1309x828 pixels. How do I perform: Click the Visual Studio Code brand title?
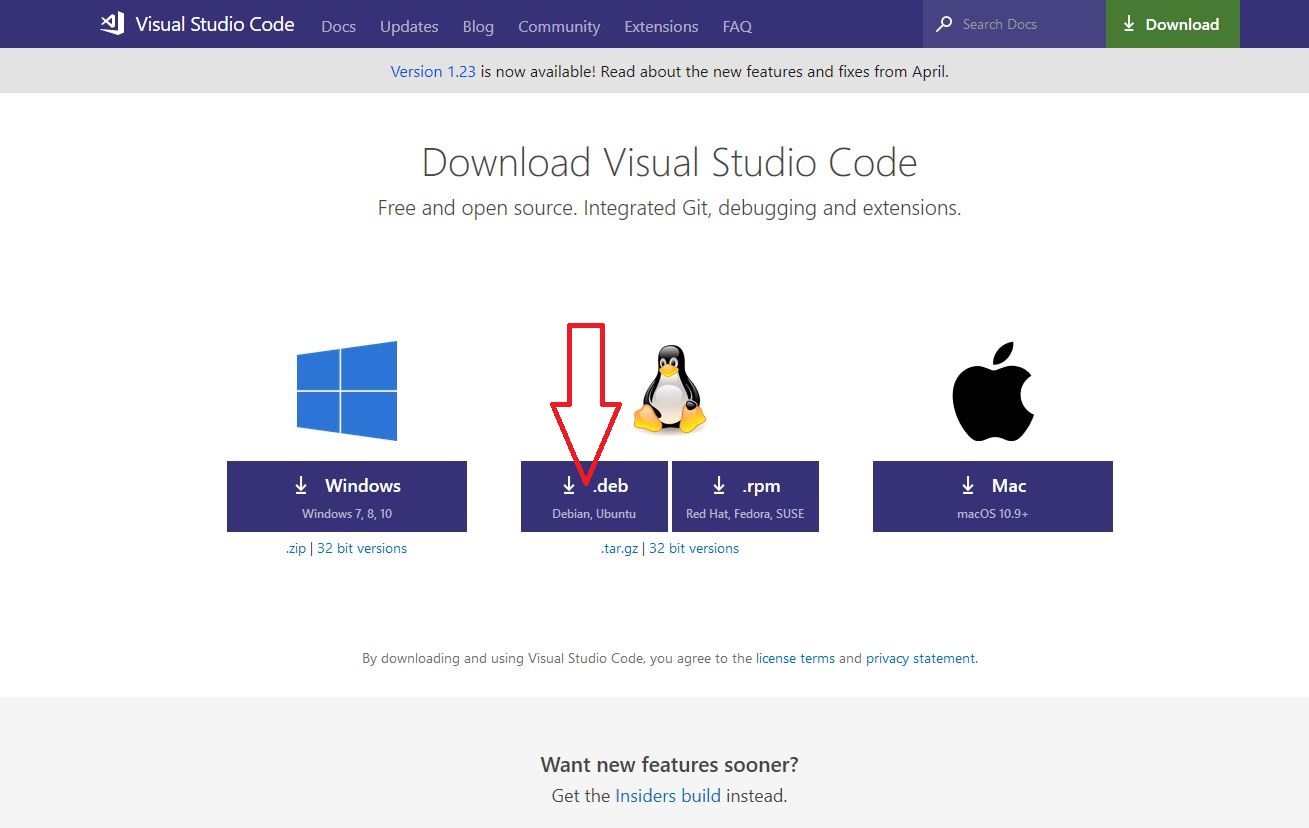coord(215,24)
